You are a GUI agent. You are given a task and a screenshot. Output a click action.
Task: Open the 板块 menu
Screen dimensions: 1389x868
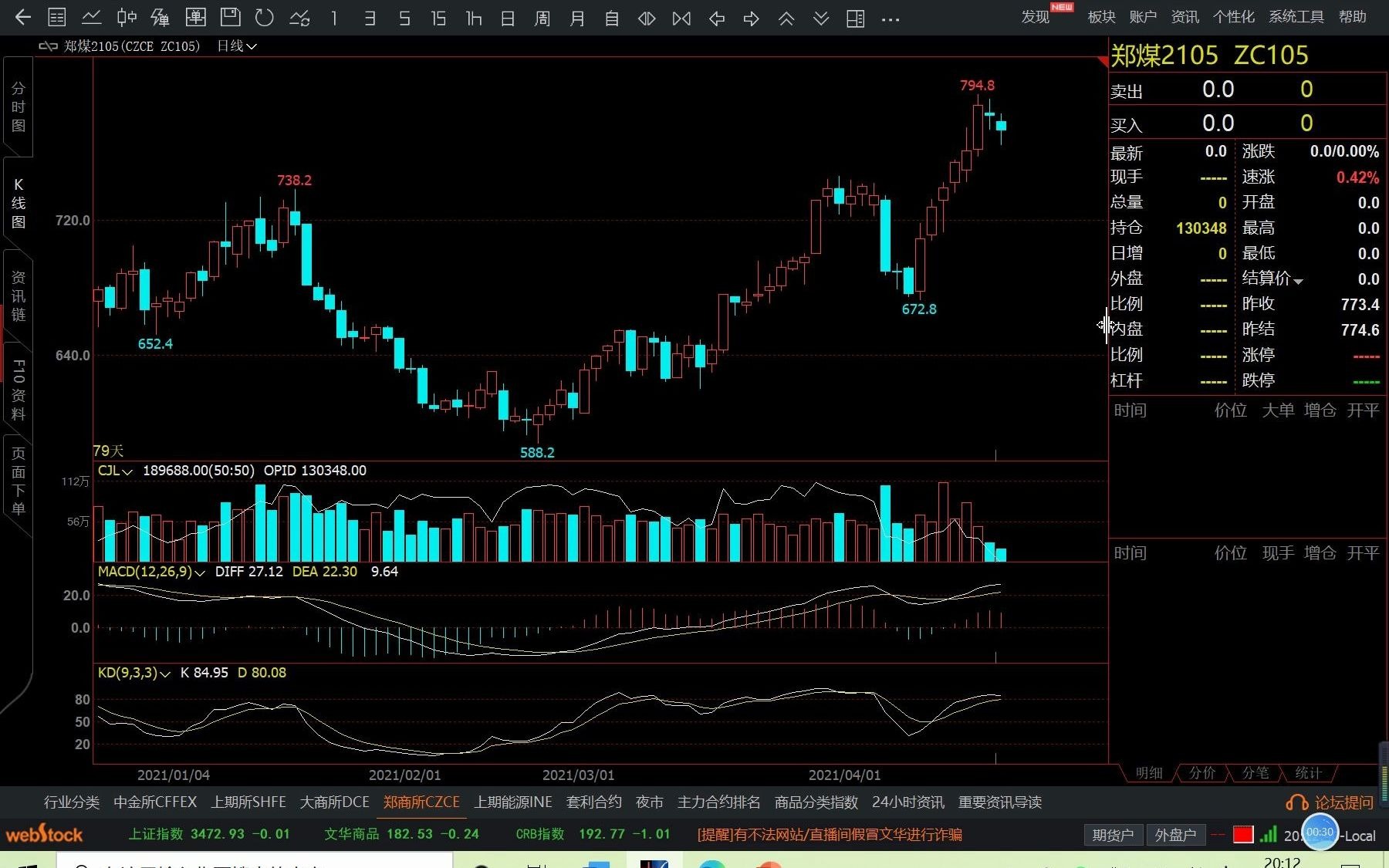tap(1101, 17)
